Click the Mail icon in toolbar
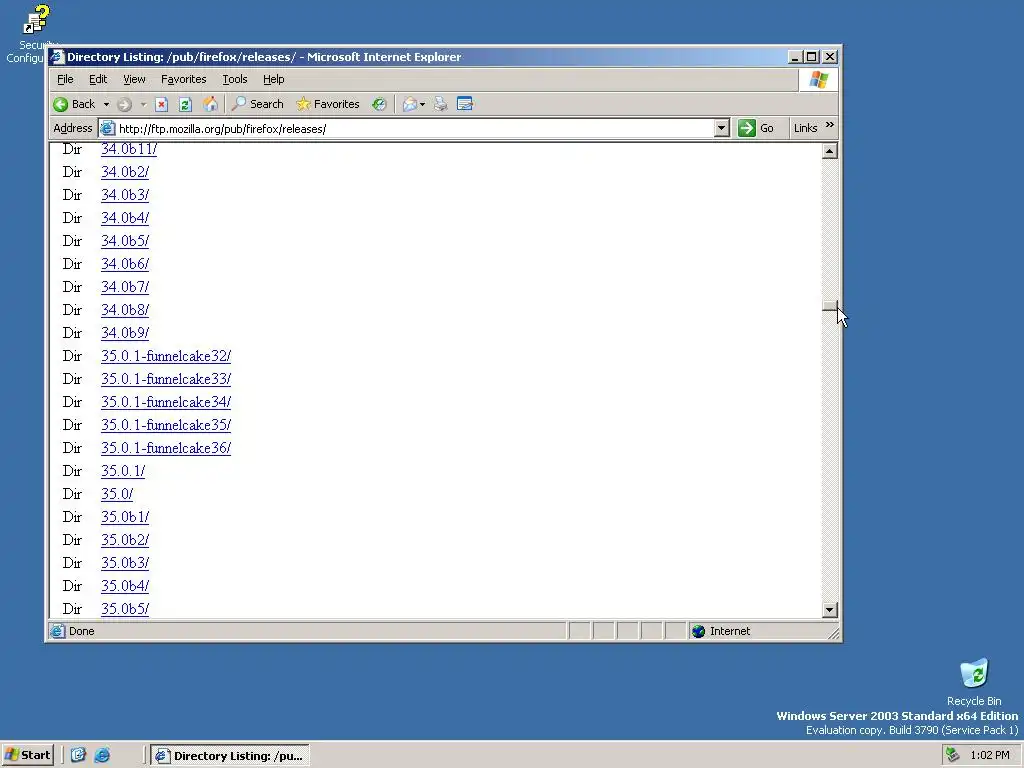This screenshot has height=768, width=1024. pos(409,104)
